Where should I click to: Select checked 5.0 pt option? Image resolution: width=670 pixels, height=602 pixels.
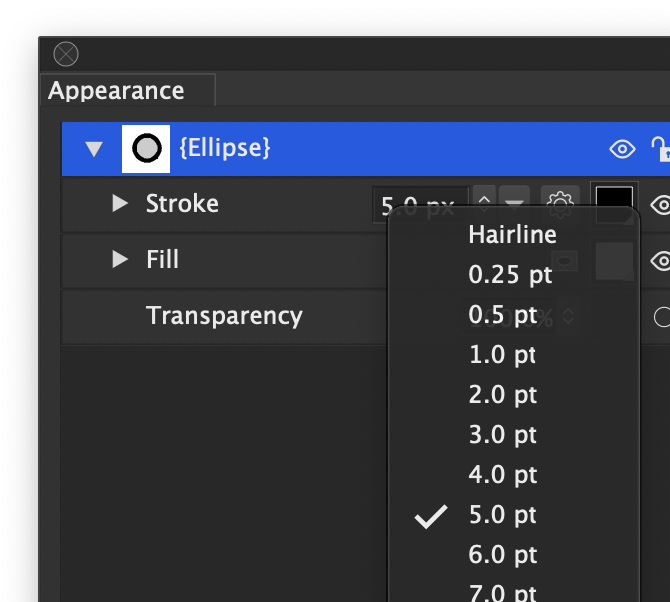pyautogui.click(x=502, y=515)
